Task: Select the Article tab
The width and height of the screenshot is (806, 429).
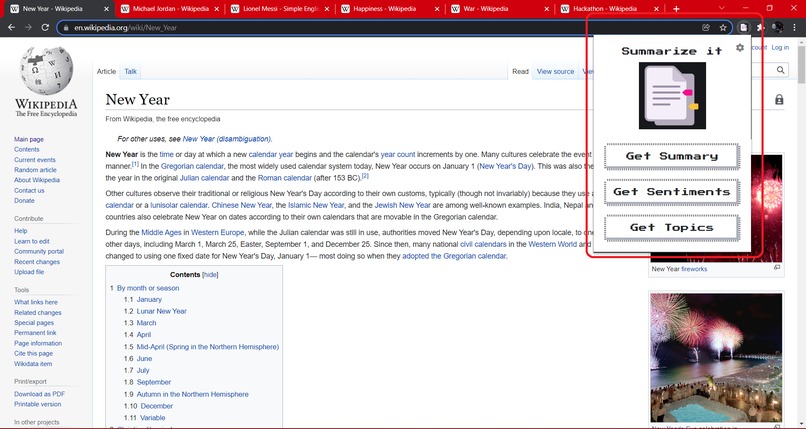Action: click(106, 71)
